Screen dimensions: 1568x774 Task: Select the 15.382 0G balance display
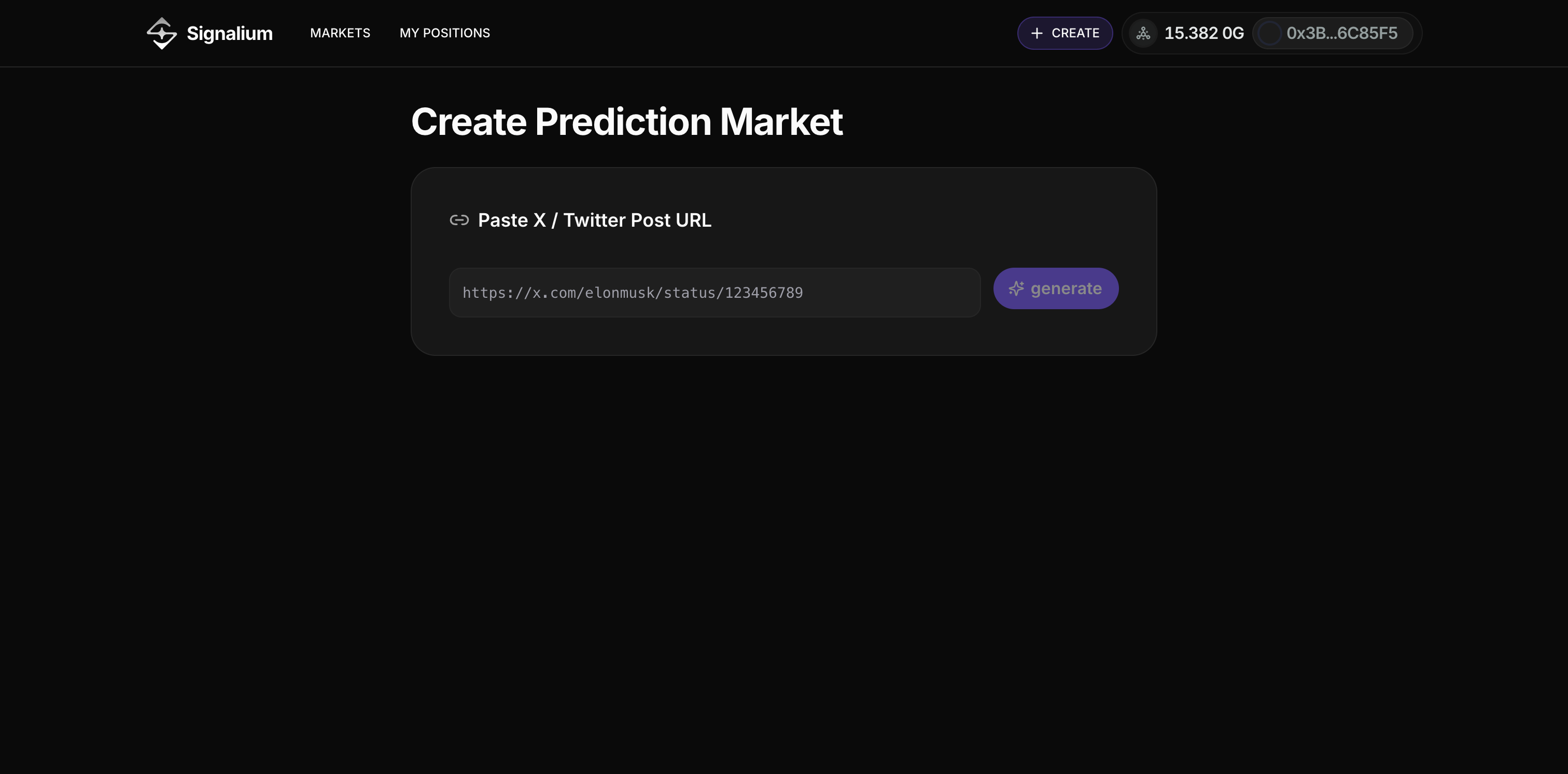click(x=1203, y=34)
